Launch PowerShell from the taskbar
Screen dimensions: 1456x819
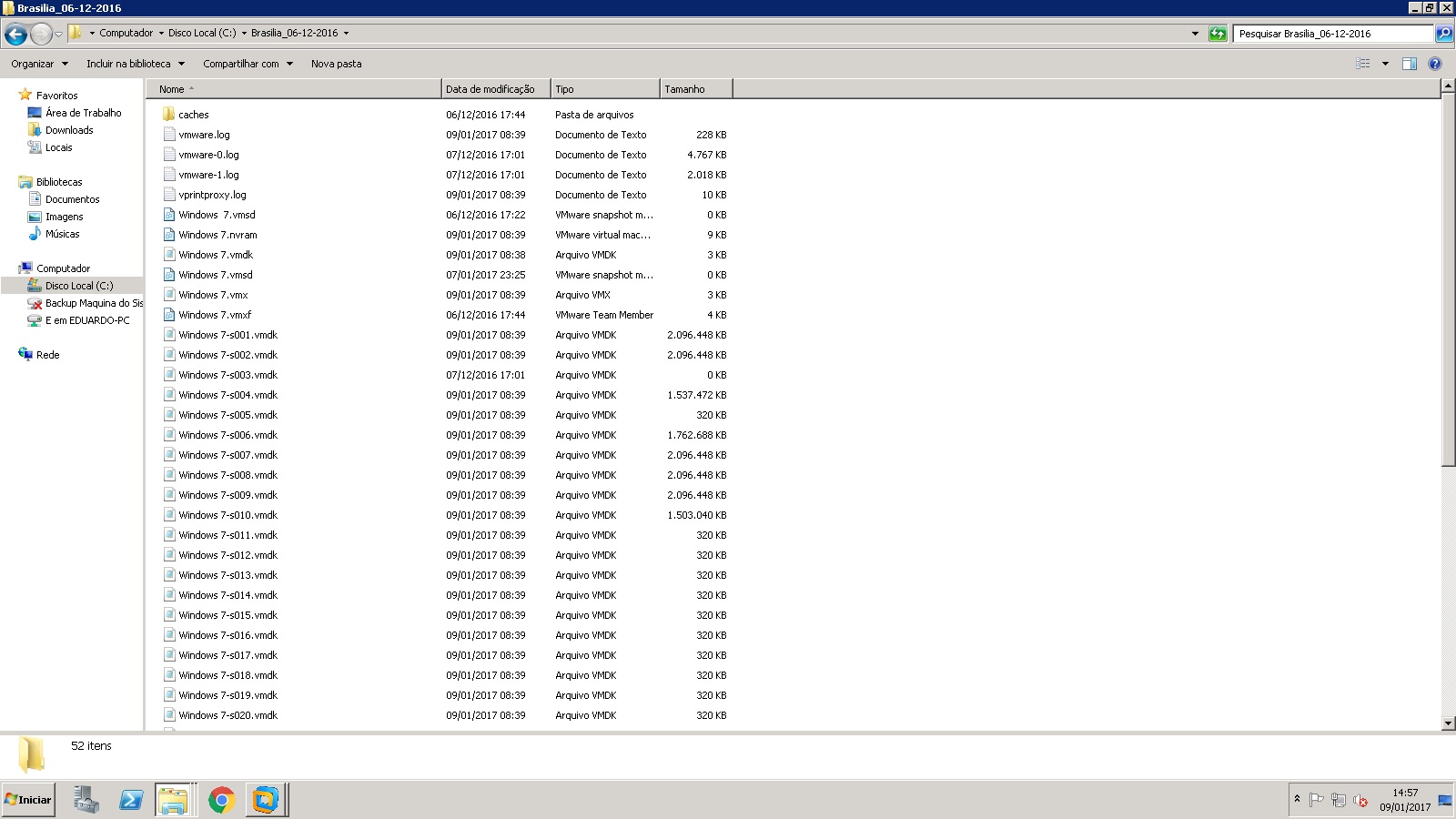[x=131, y=800]
